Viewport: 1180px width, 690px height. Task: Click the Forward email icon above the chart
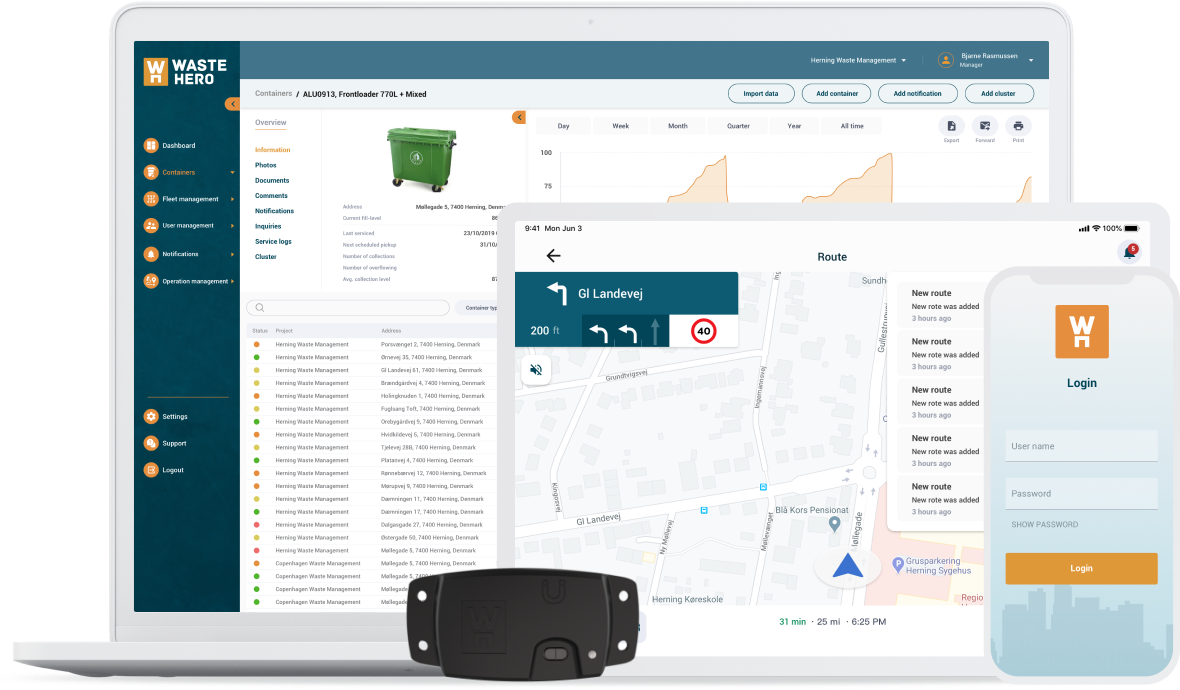pyautogui.click(x=984, y=128)
